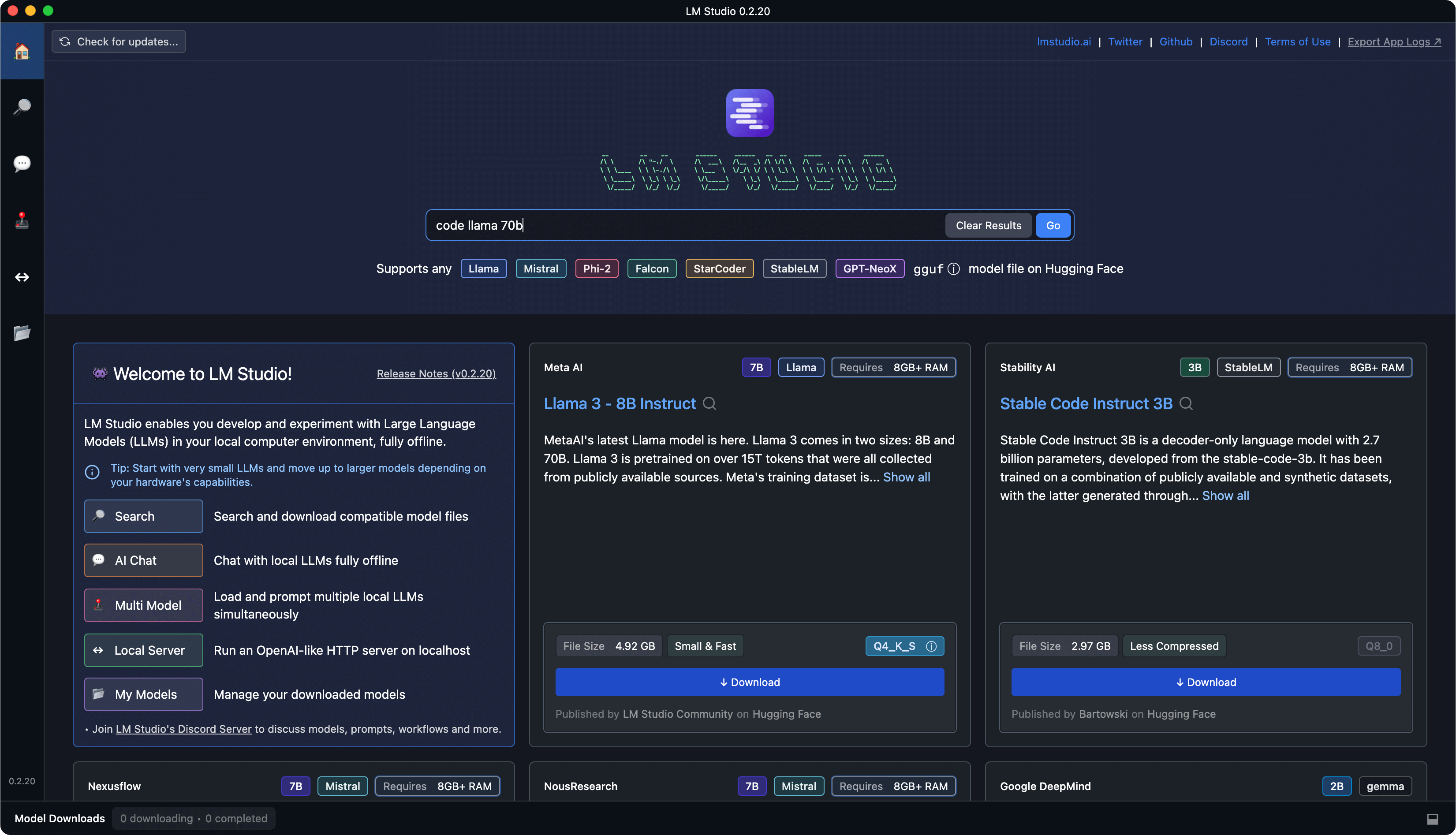Open the Twitter link
Screen dimensions: 1456x835
click(1124, 42)
